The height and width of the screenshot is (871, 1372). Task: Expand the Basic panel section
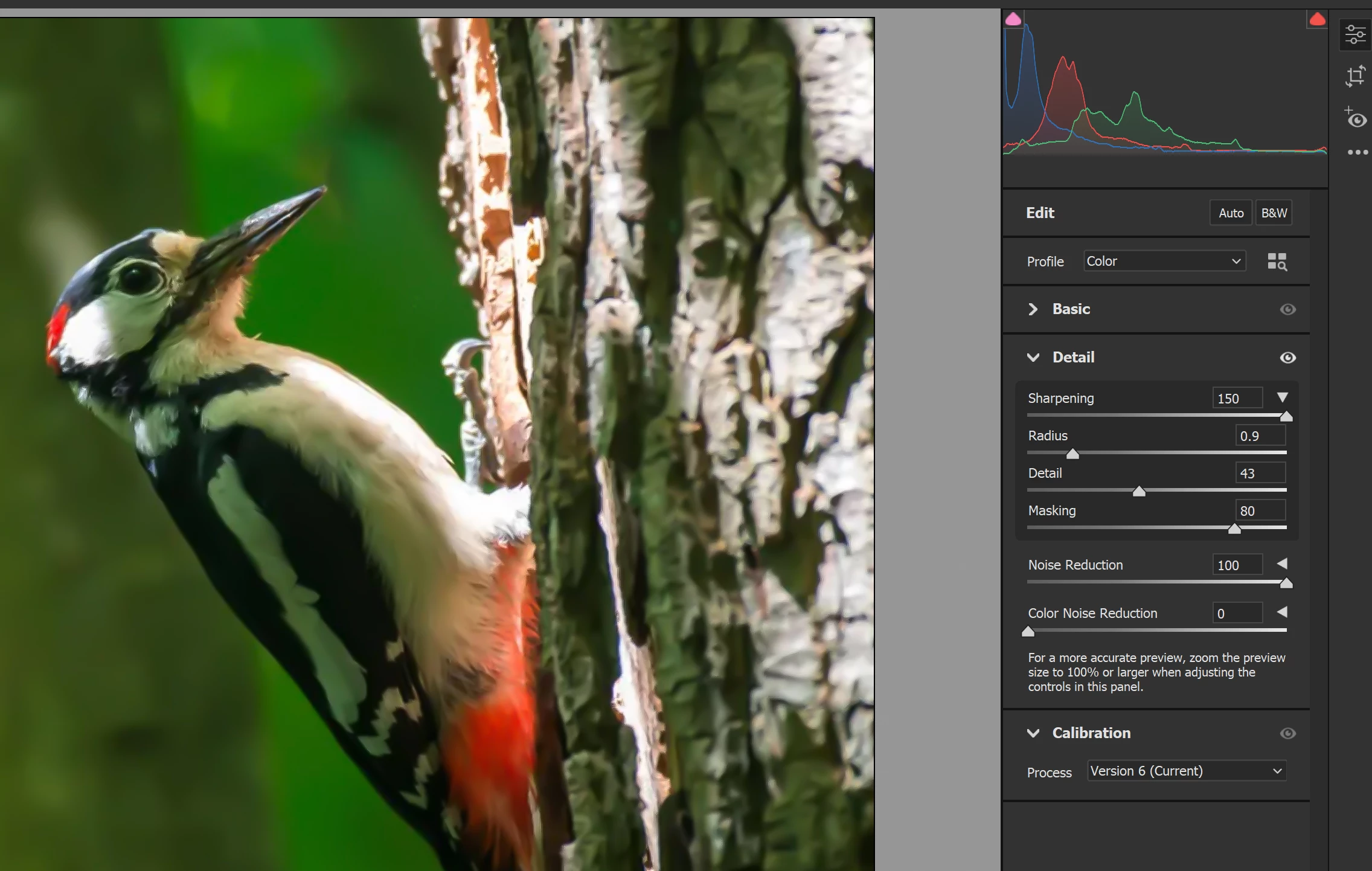[1033, 309]
